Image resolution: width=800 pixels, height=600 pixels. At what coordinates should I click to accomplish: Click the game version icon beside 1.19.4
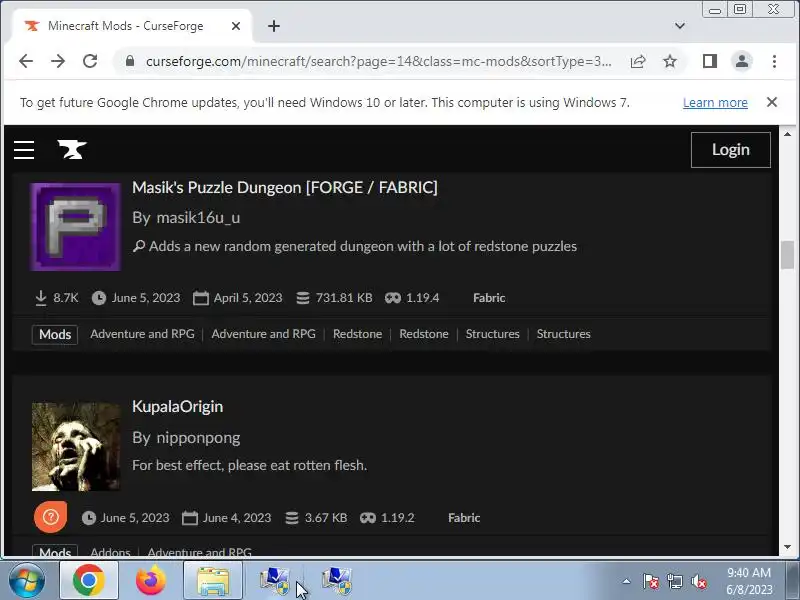click(x=392, y=298)
